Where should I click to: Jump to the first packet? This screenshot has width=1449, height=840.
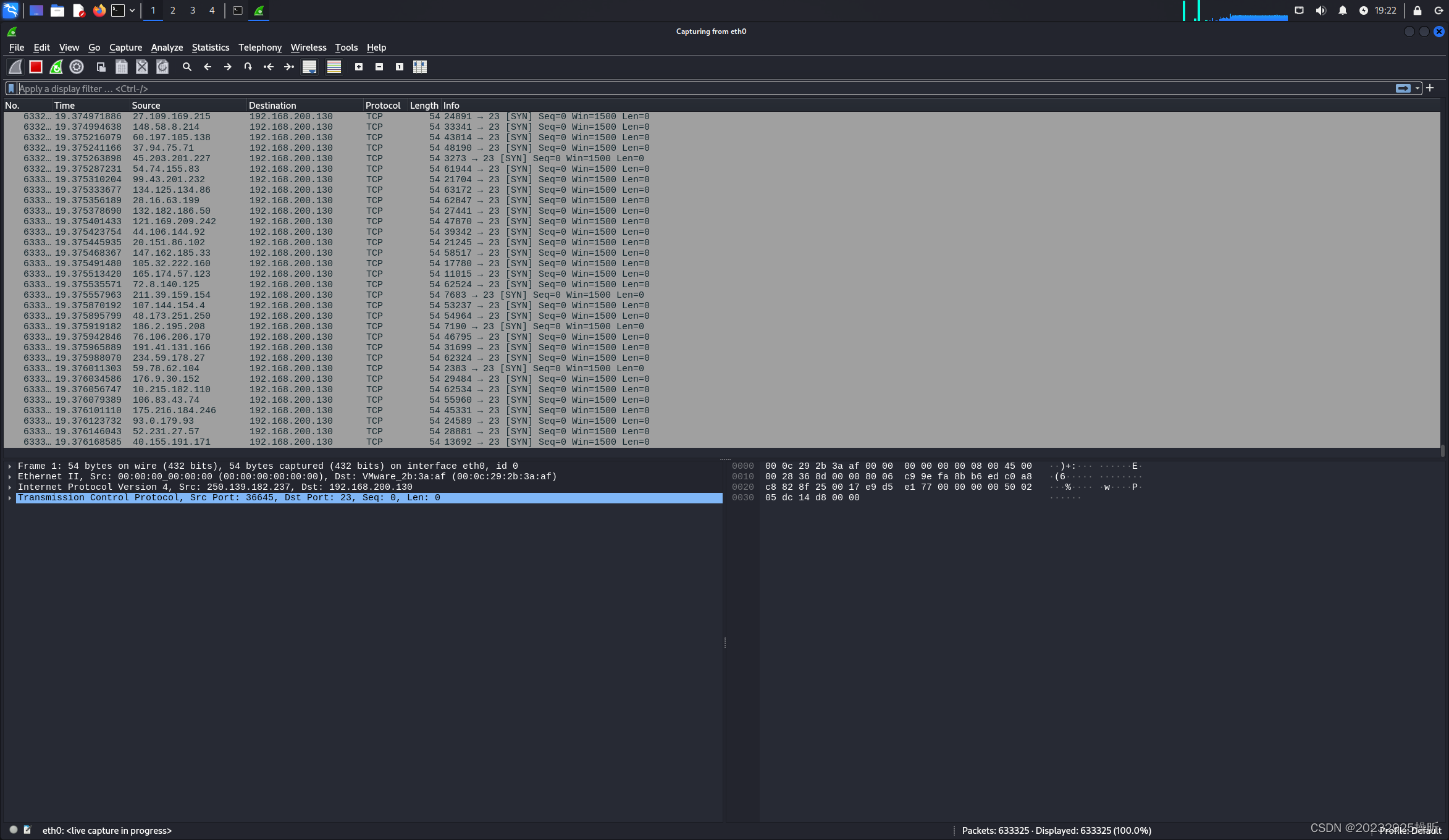tap(269, 67)
